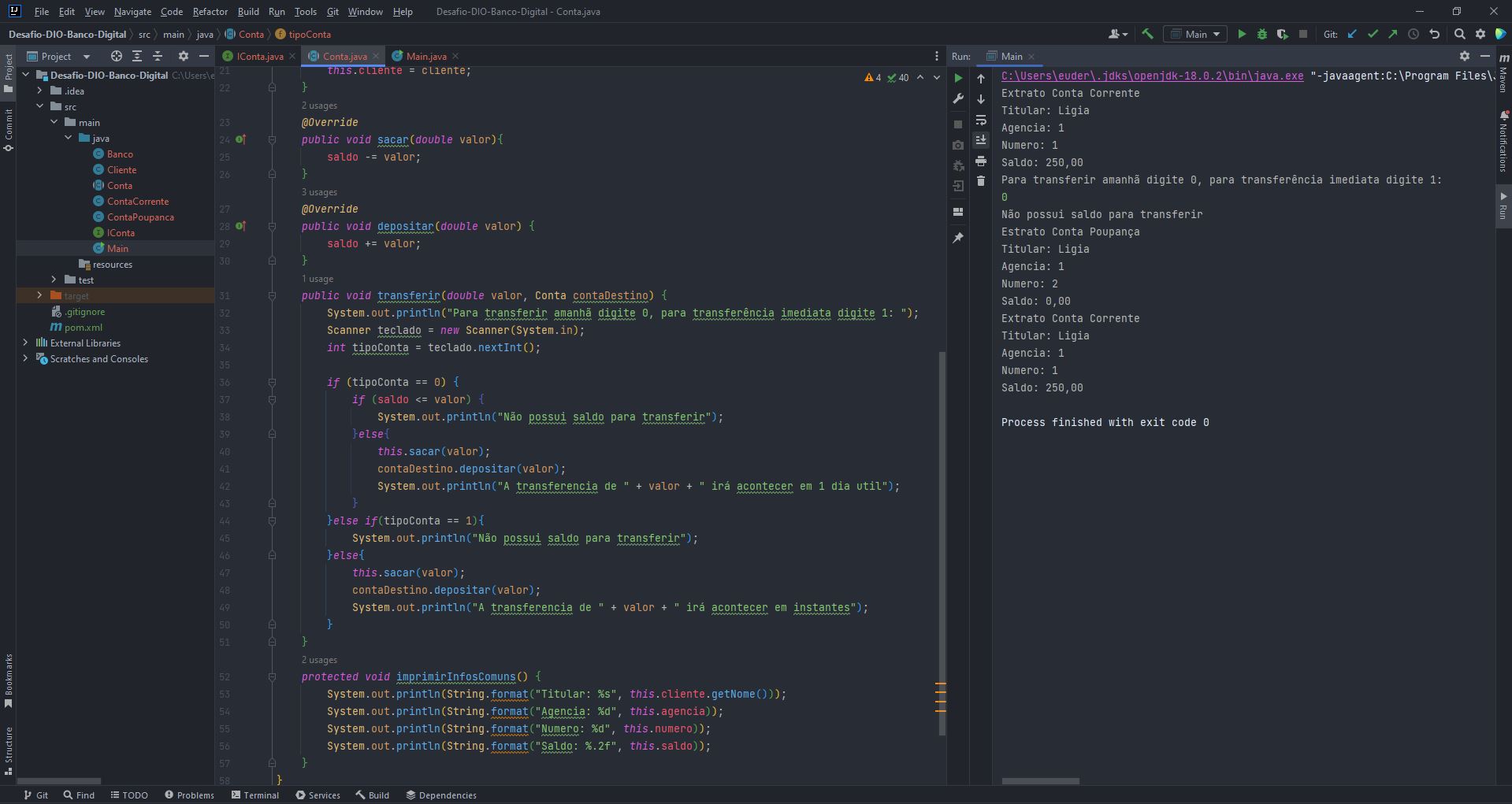Run the Main configuration with the green play icon
This screenshot has width=1512, height=804.
(x=1243, y=35)
